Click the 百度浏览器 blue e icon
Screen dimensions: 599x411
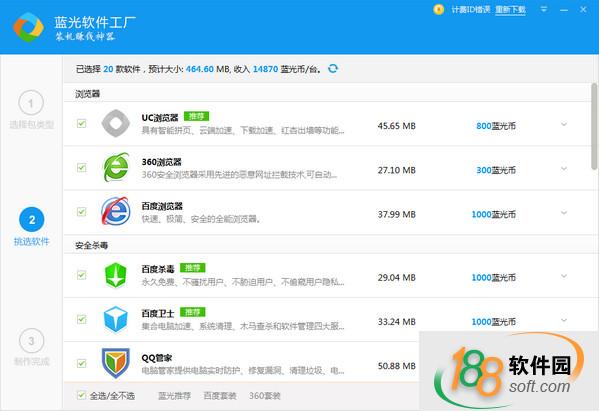tap(115, 211)
